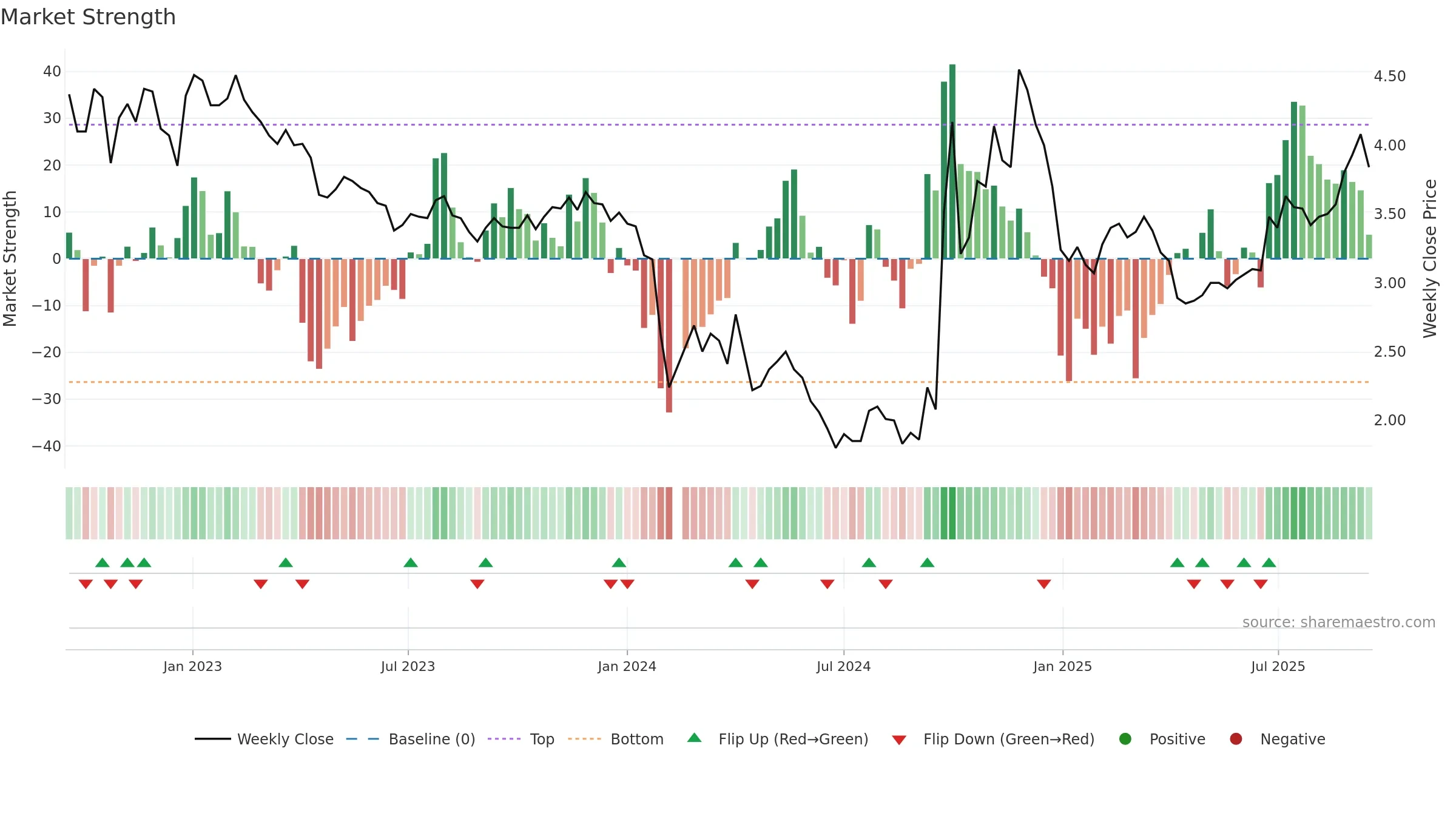Click the last Flip Down marker before Jul 2025

(1261, 584)
